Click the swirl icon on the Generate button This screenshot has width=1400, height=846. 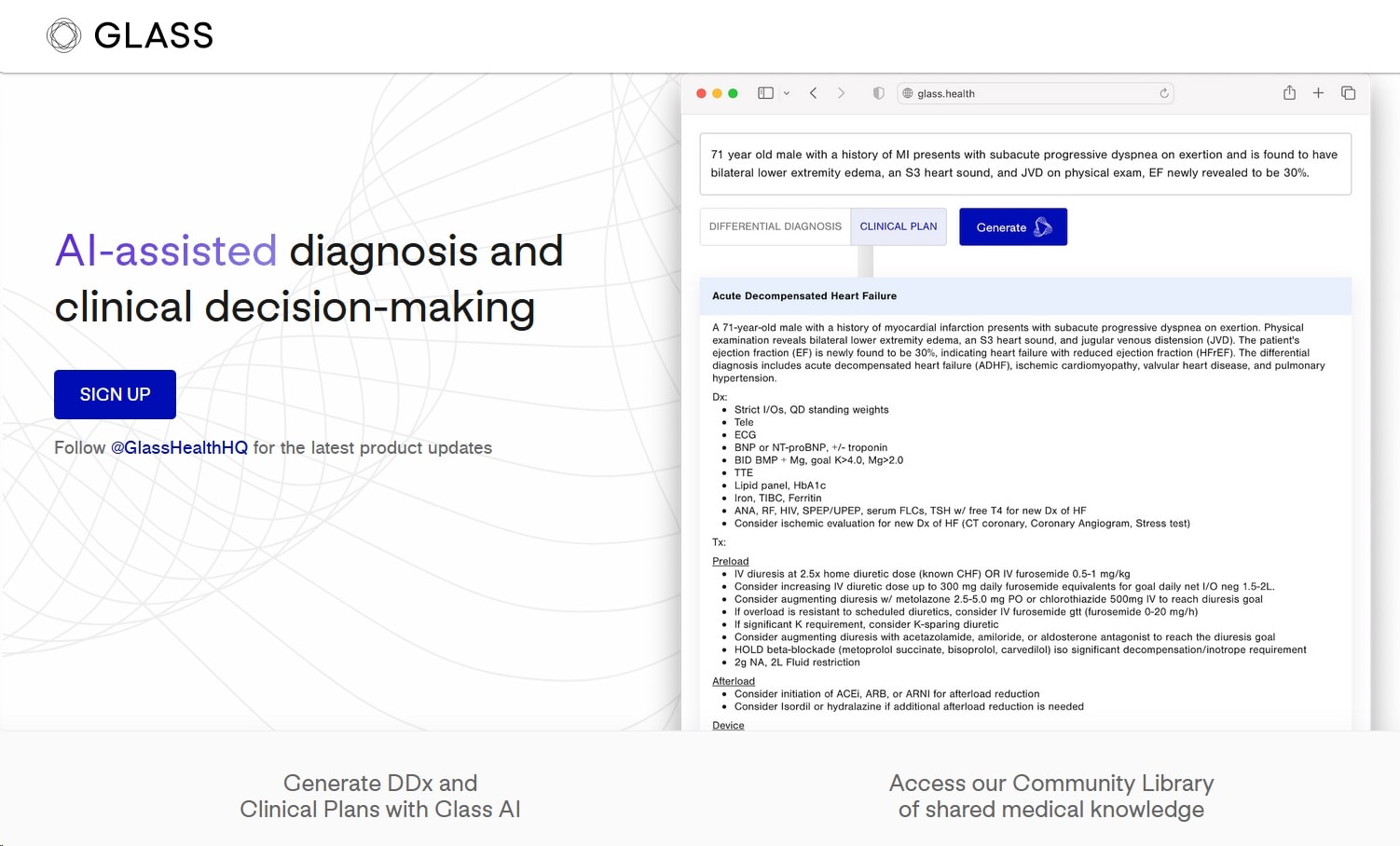click(x=1043, y=227)
